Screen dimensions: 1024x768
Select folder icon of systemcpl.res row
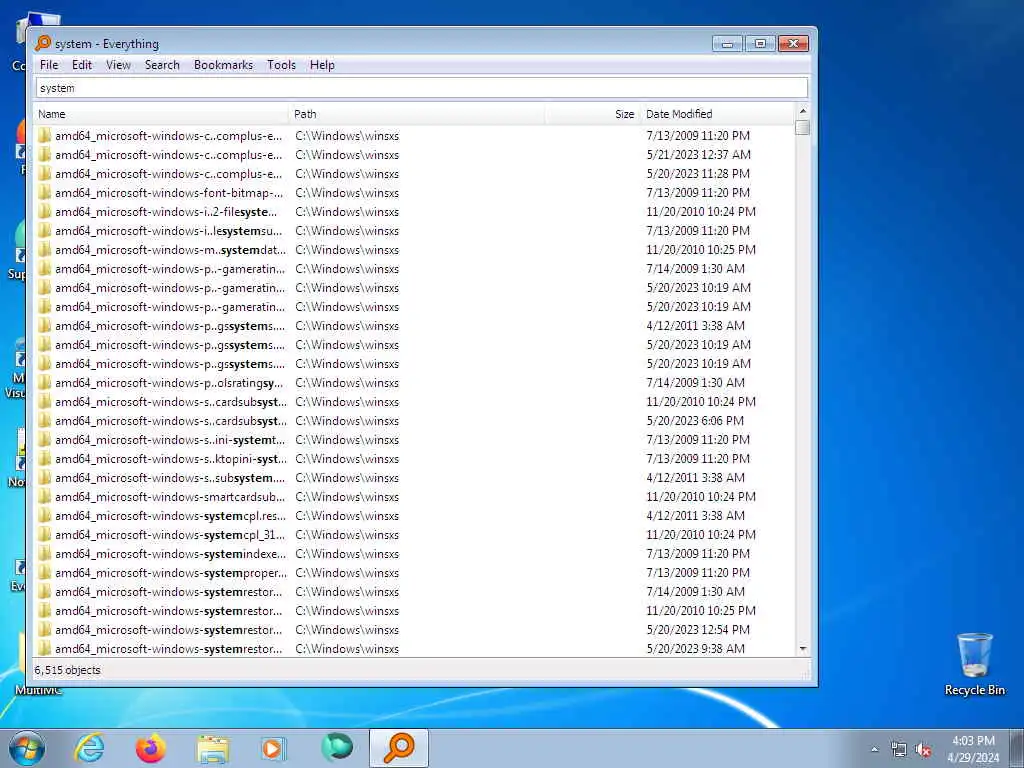(x=44, y=515)
